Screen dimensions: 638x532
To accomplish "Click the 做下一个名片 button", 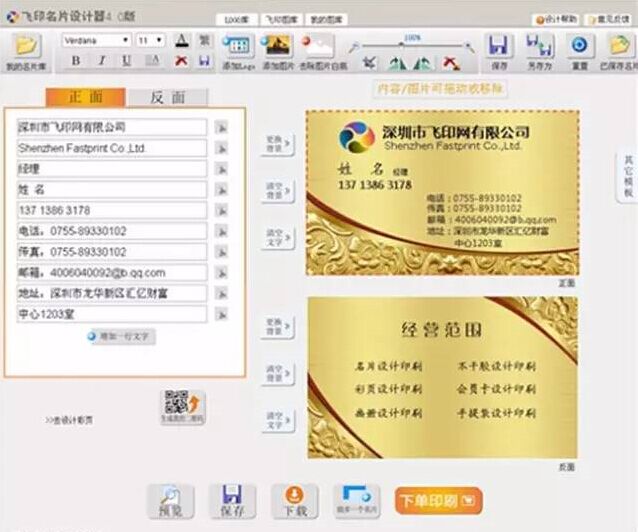I will (357, 501).
